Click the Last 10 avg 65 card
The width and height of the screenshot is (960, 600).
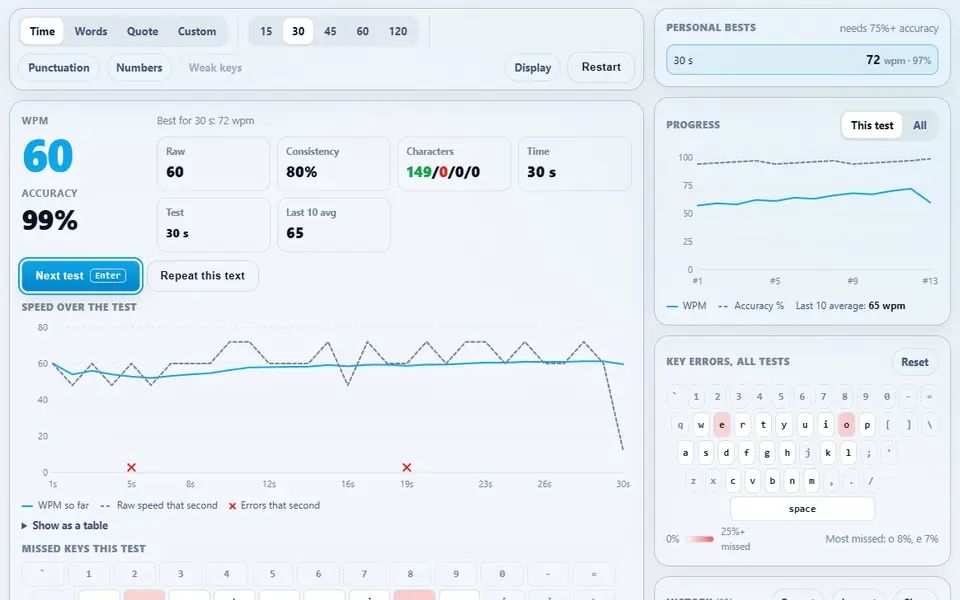pyautogui.click(x=334, y=225)
